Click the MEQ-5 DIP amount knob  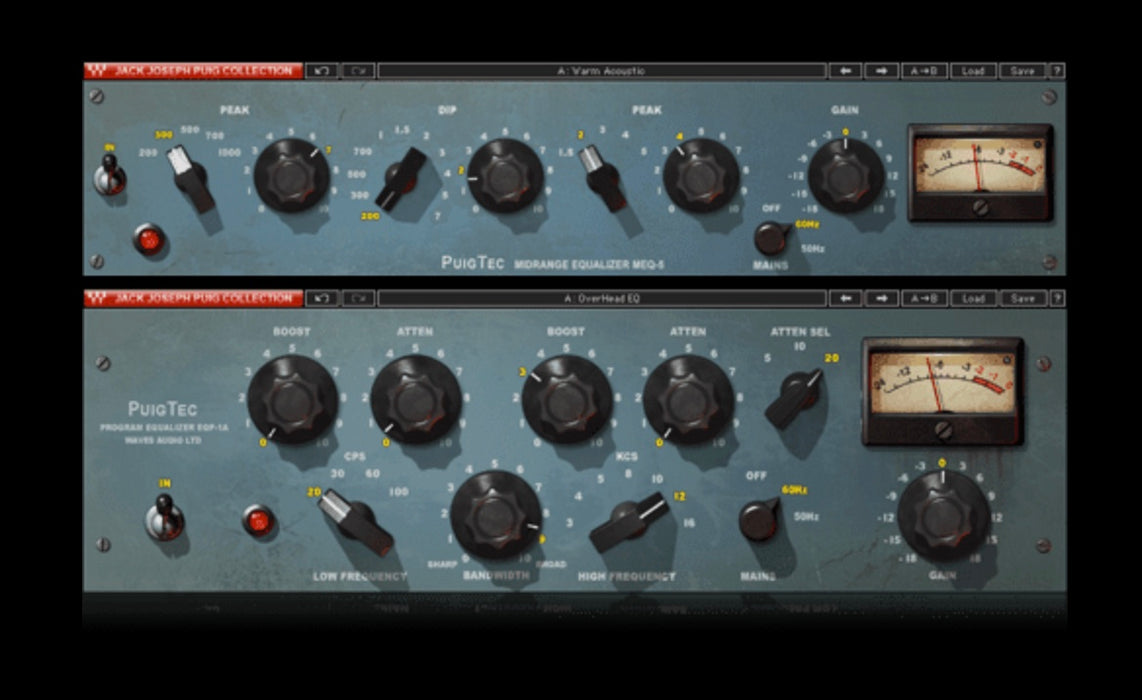tap(505, 176)
